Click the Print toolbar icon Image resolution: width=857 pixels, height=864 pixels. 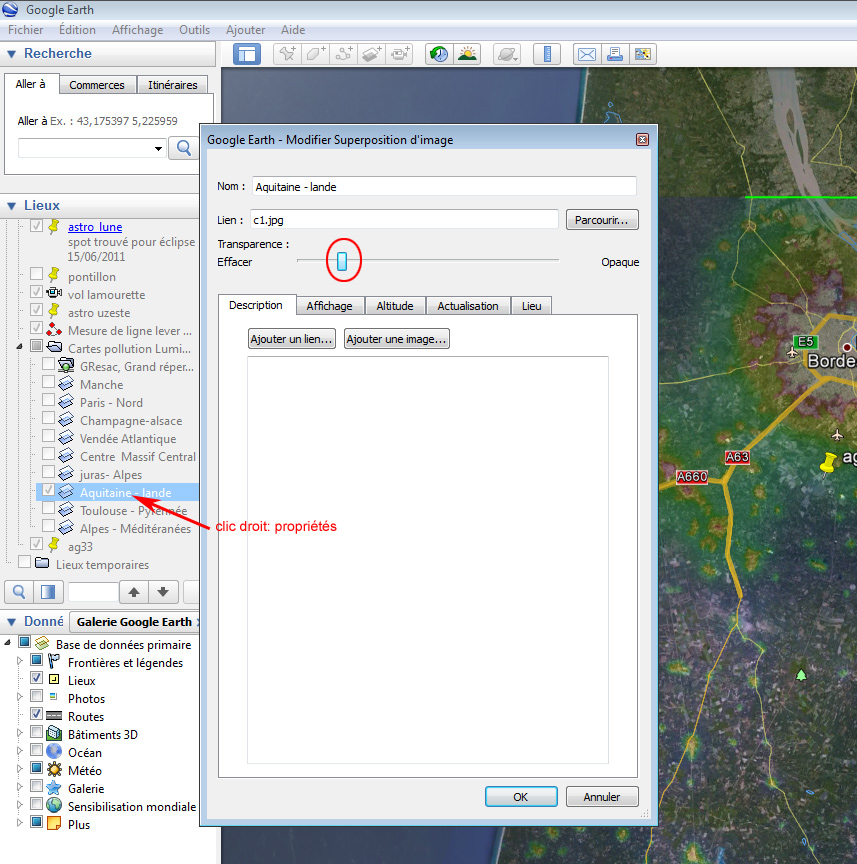click(x=615, y=54)
